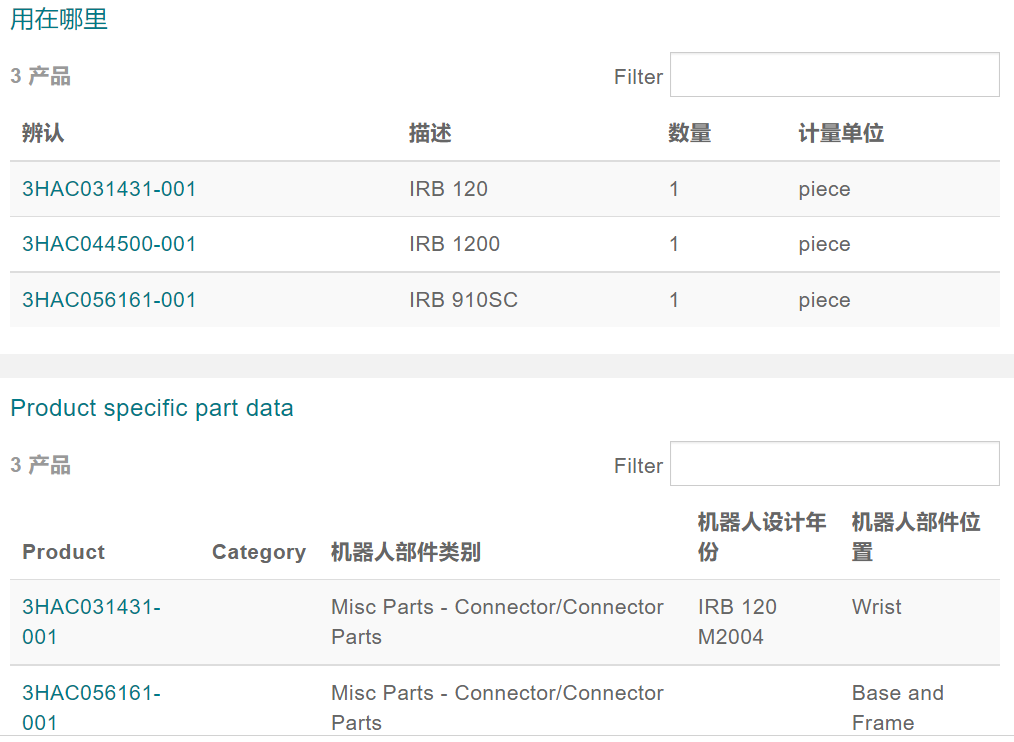Select the IRB 1200 description cell
Screen dimensions: 1014x742
tap(454, 244)
